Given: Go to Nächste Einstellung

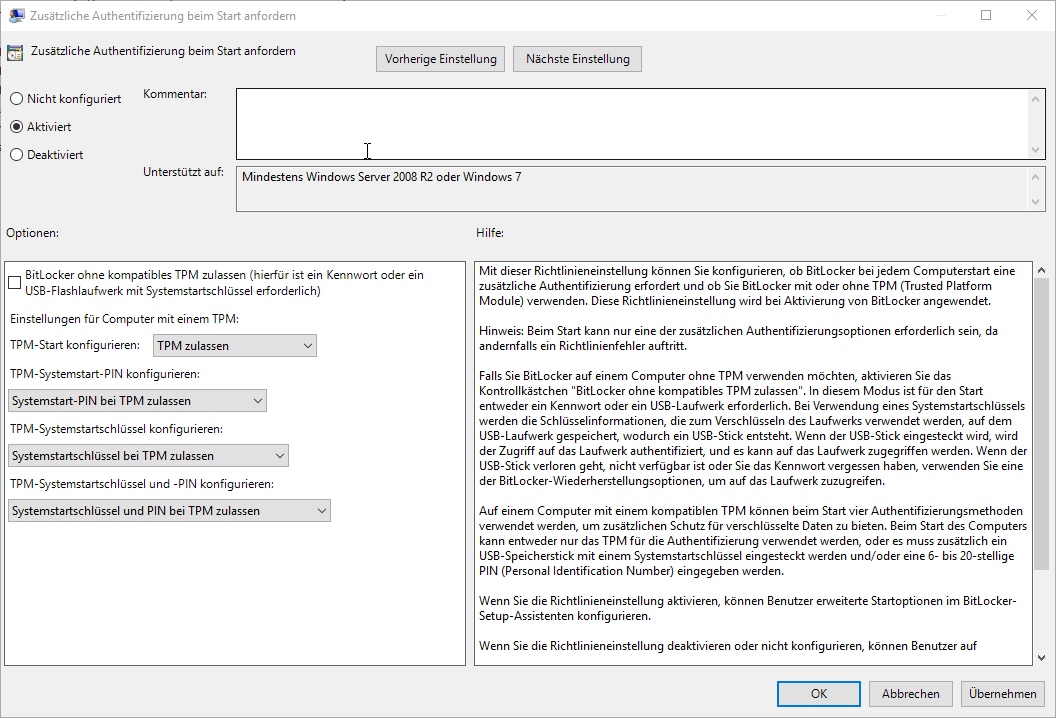Looking at the screenshot, I should tap(577, 59).
